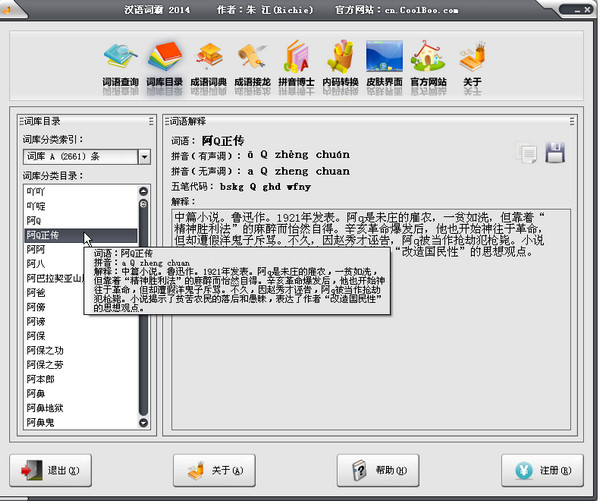Viewport: 600px width, 501px height.
Task: Open 拼音博士 pinyin doctor icon
Action: pyautogui.click(x=297, y=64)
